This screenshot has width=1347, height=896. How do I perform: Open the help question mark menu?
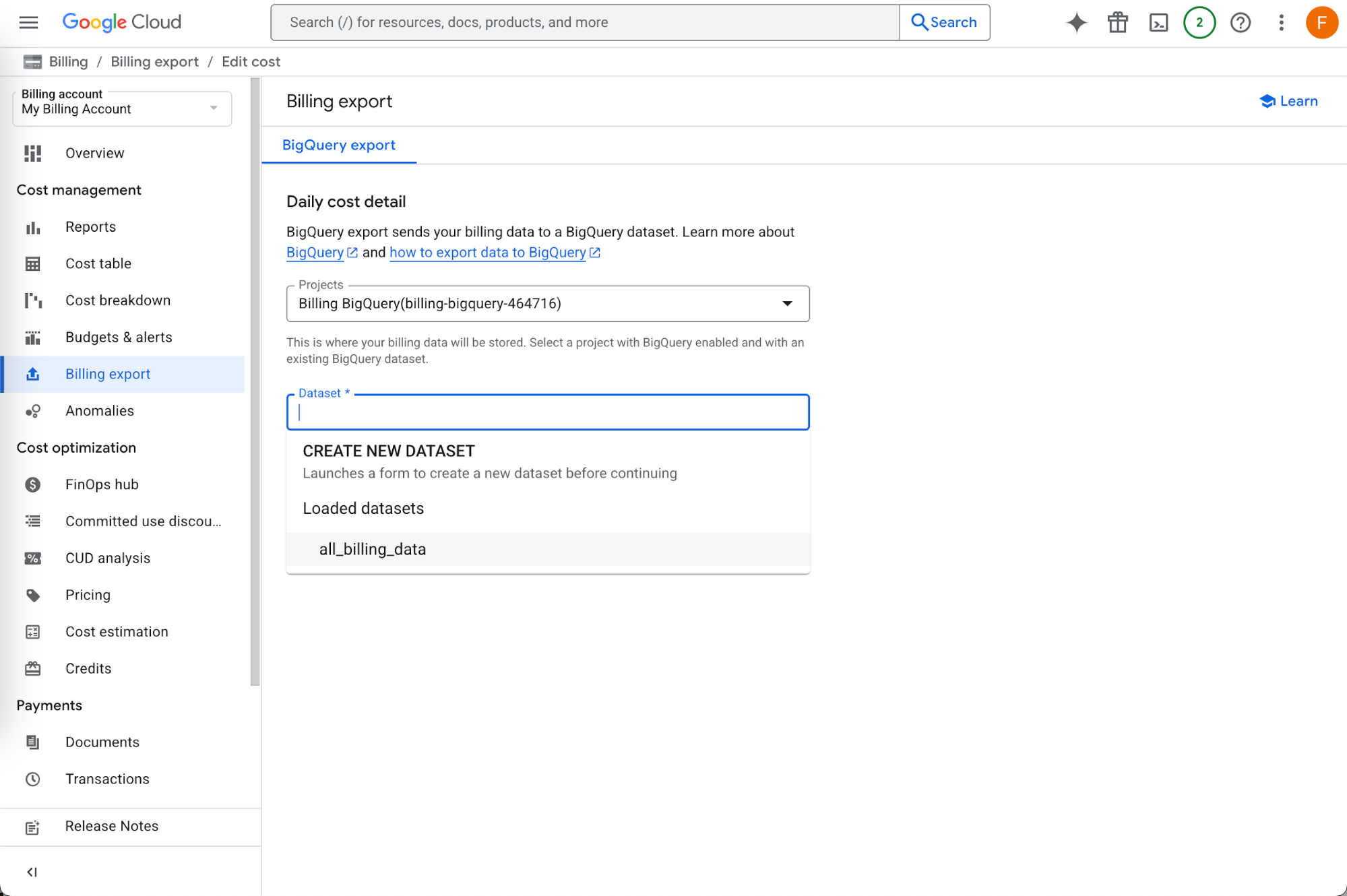[x=1240, y=22]
